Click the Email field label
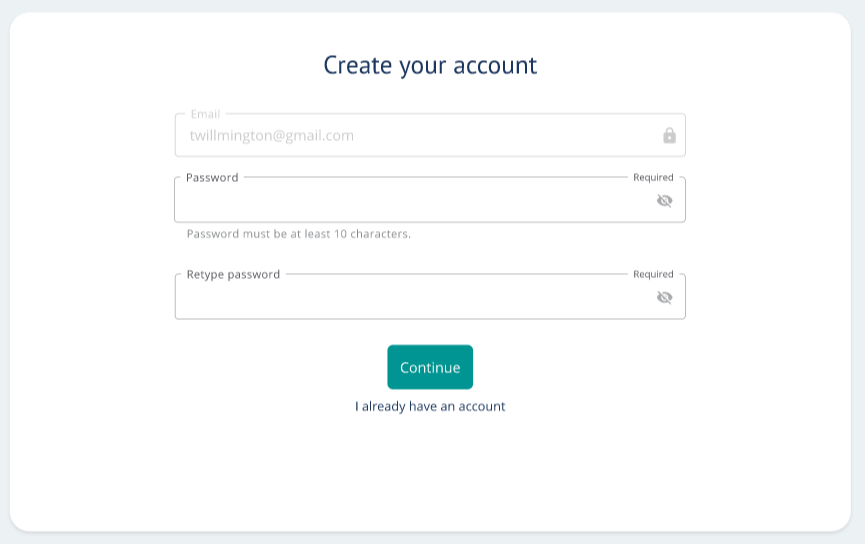The height and width of the screenshot is (544, 865). pos(205,114)
